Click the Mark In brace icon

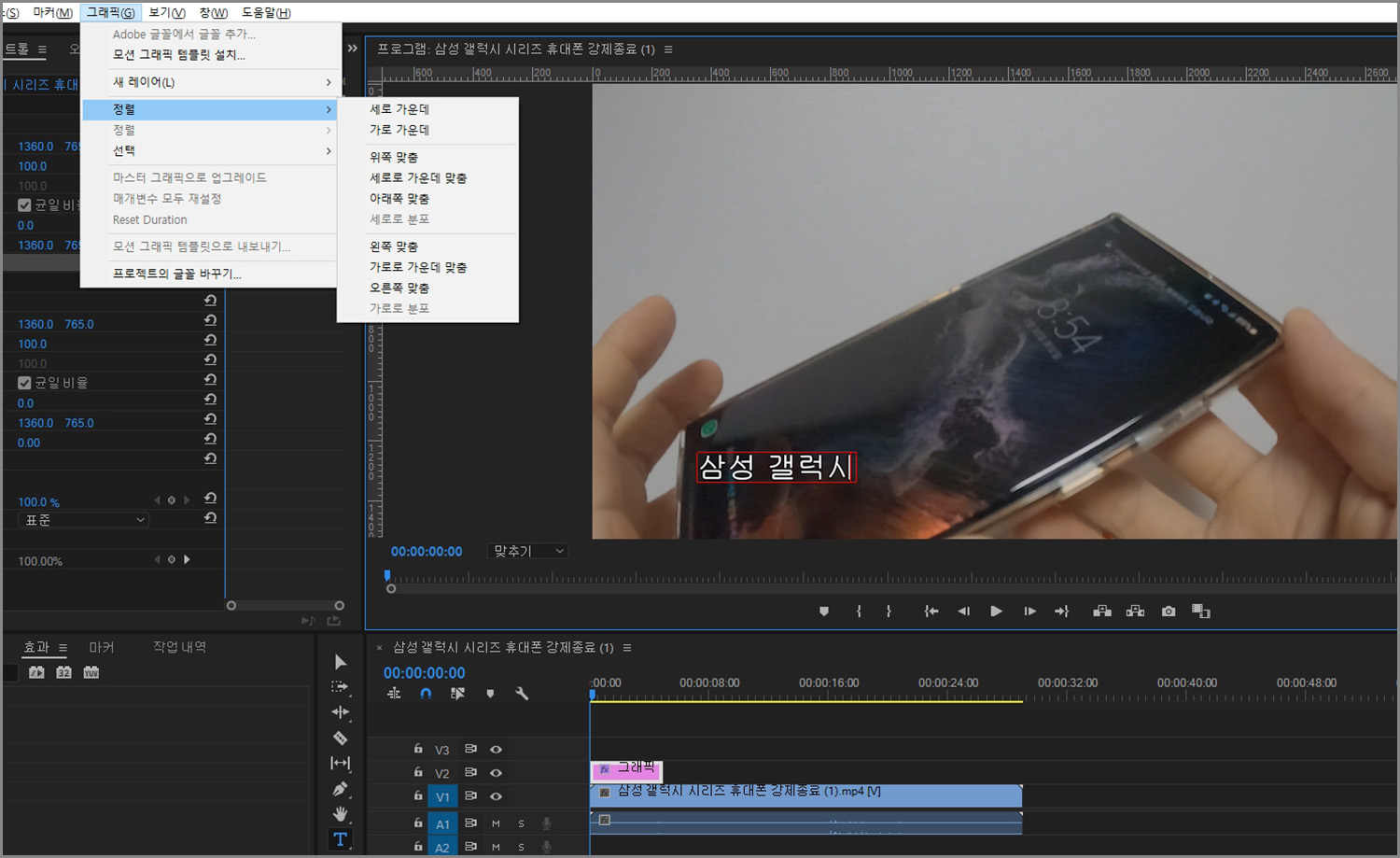coord(859,612)
